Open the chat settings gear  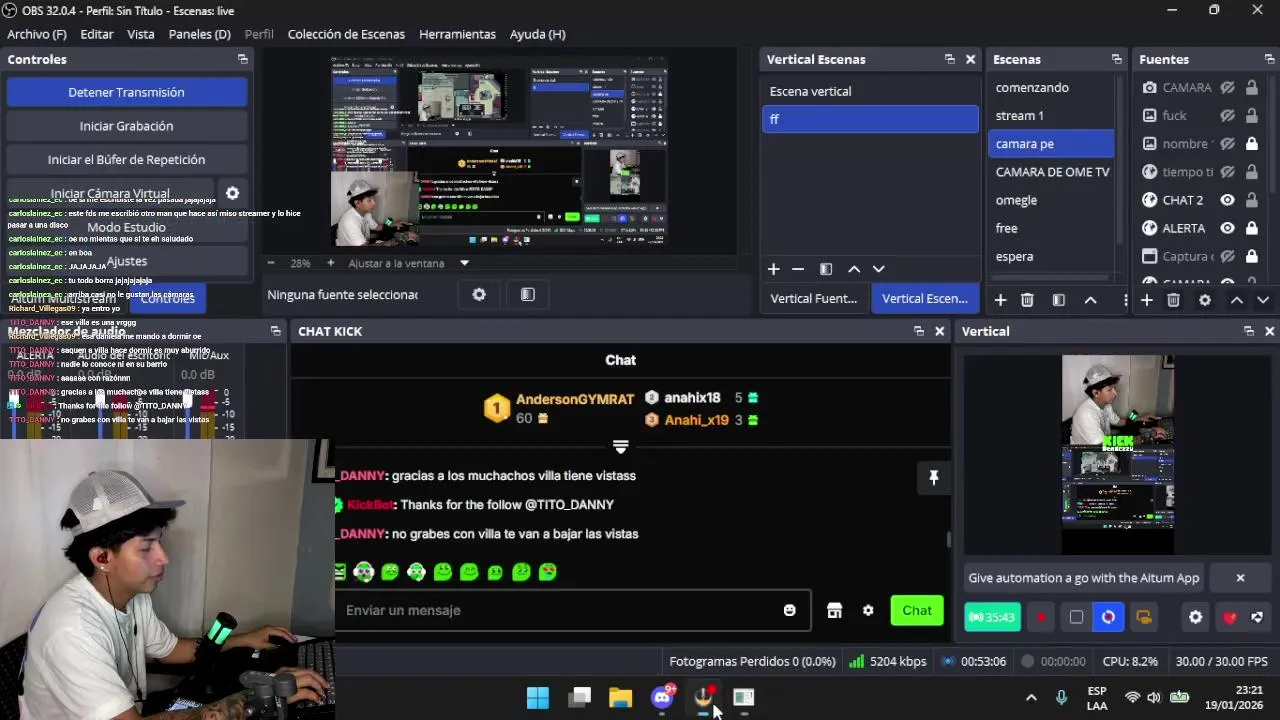pos(868,610)
